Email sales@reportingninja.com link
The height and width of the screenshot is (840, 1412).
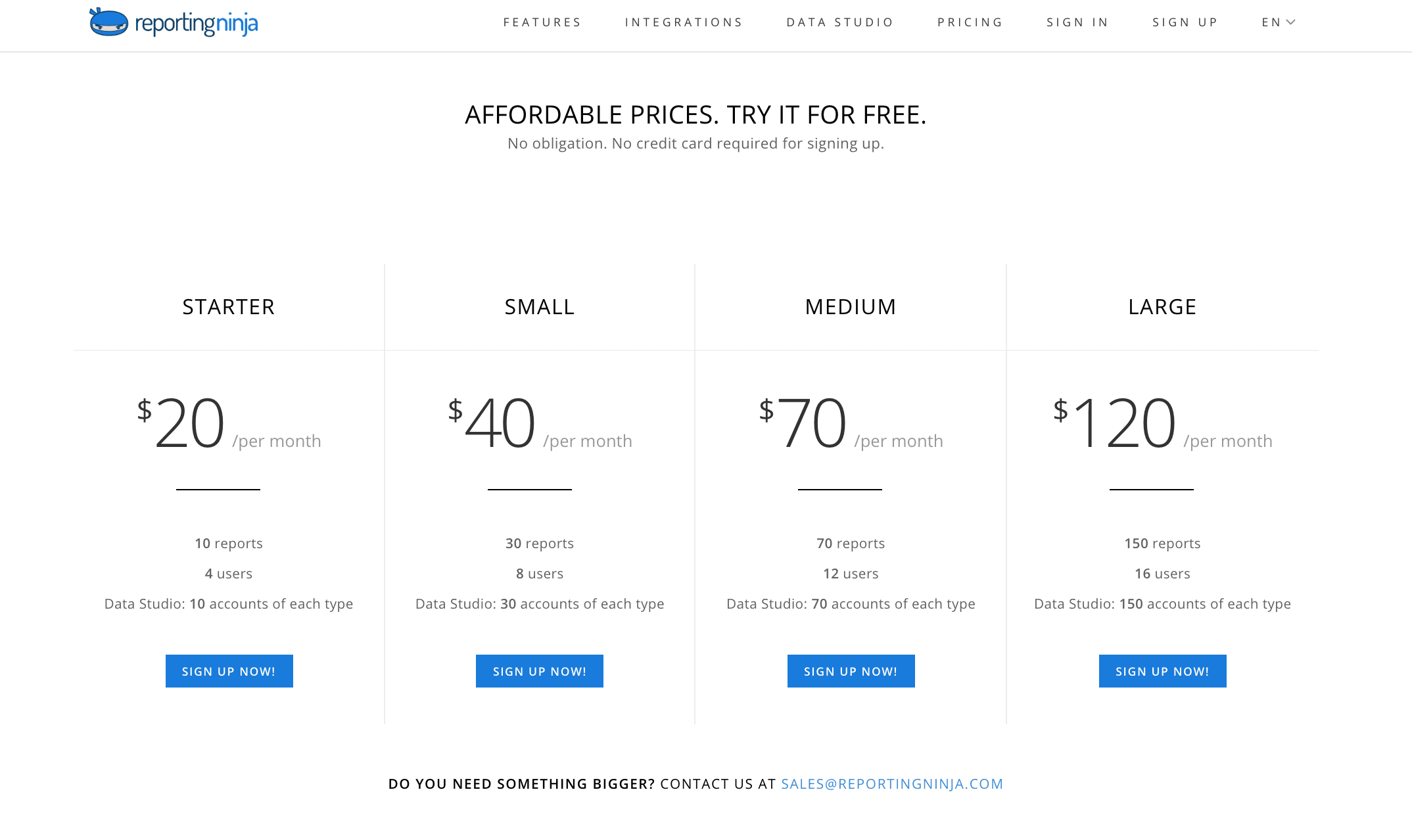coord(892,783)
